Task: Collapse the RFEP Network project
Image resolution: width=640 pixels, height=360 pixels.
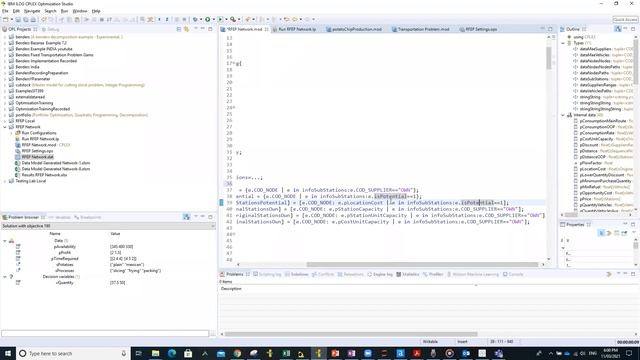Action: coord(5,127)
